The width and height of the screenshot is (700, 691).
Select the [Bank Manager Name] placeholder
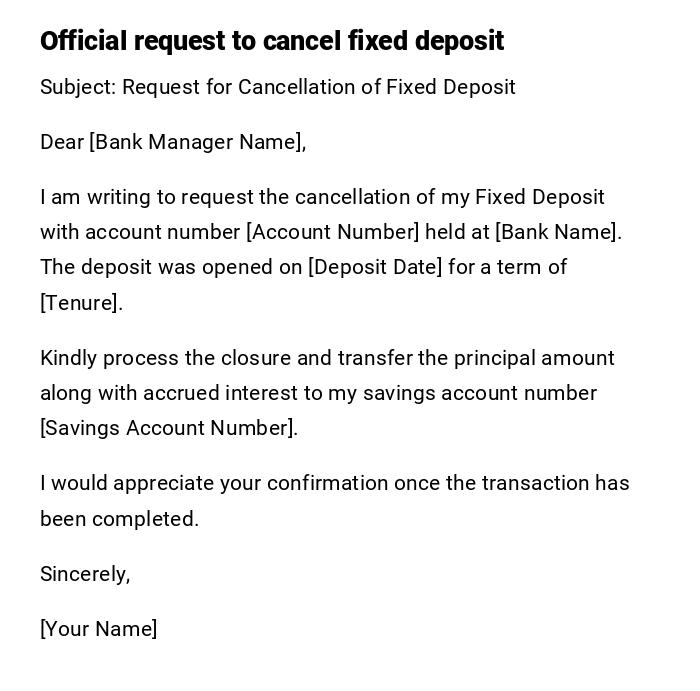point(195,142)
